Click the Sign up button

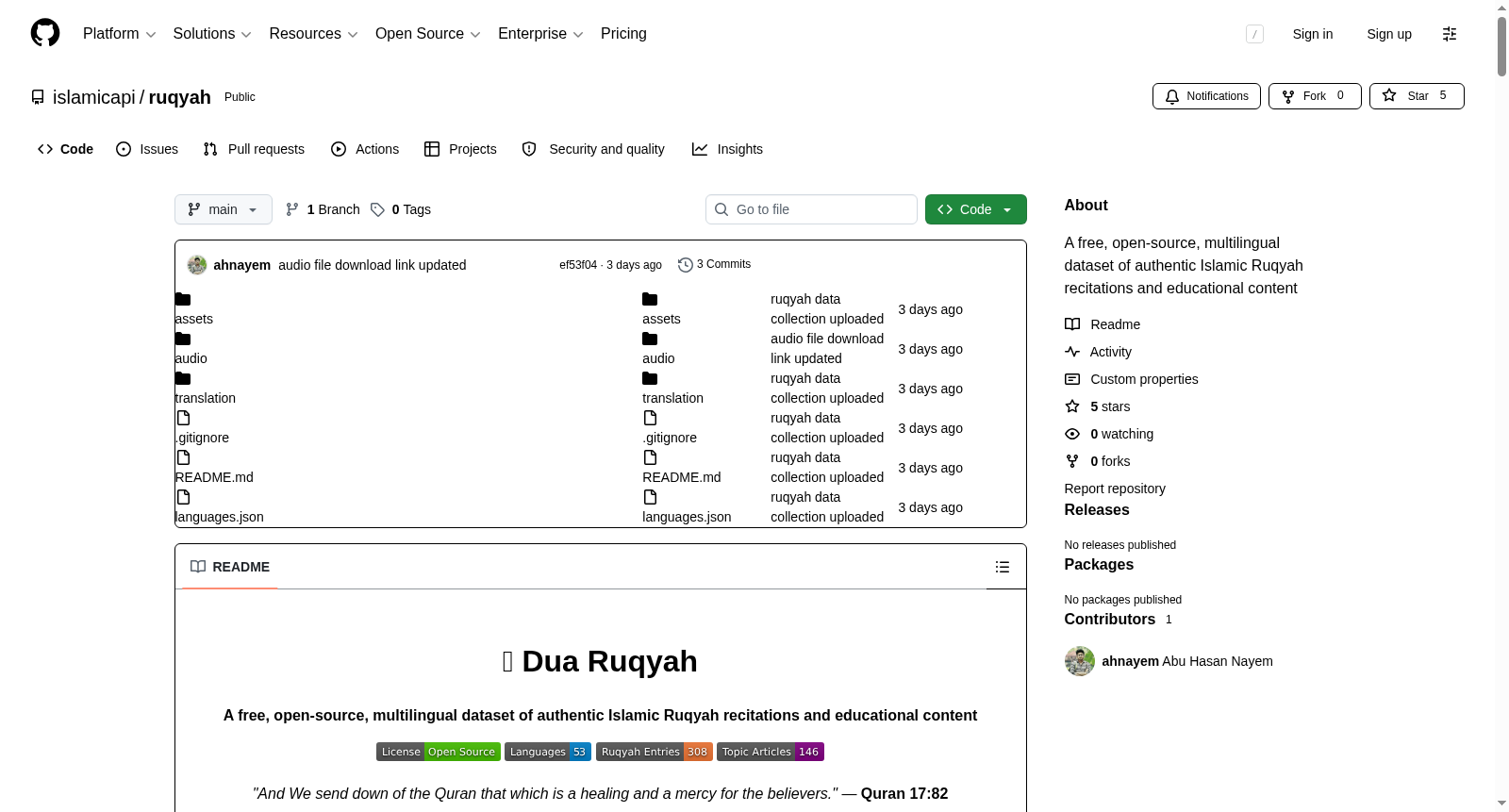1389,34
